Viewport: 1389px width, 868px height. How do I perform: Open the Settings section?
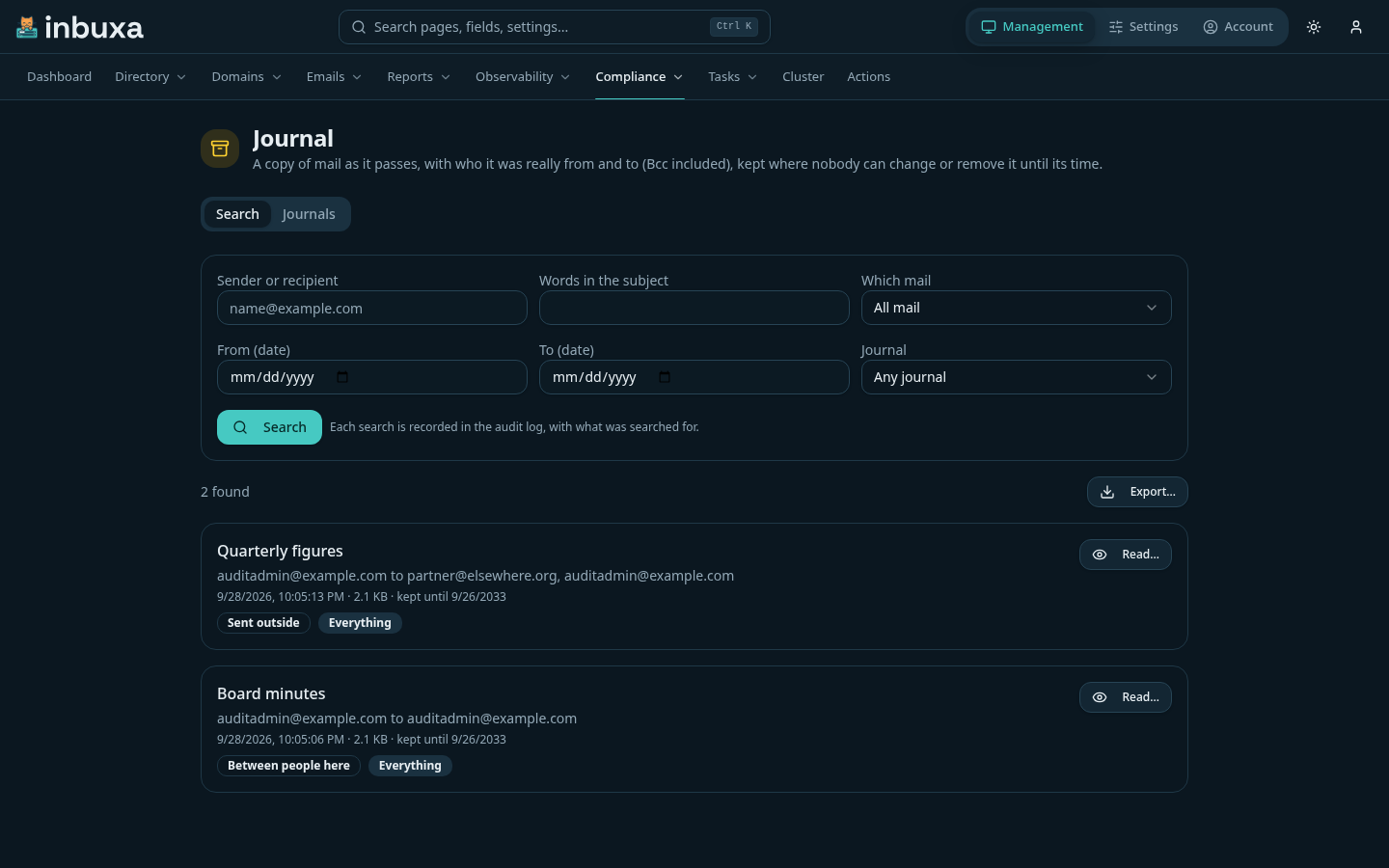(1143, 27)
